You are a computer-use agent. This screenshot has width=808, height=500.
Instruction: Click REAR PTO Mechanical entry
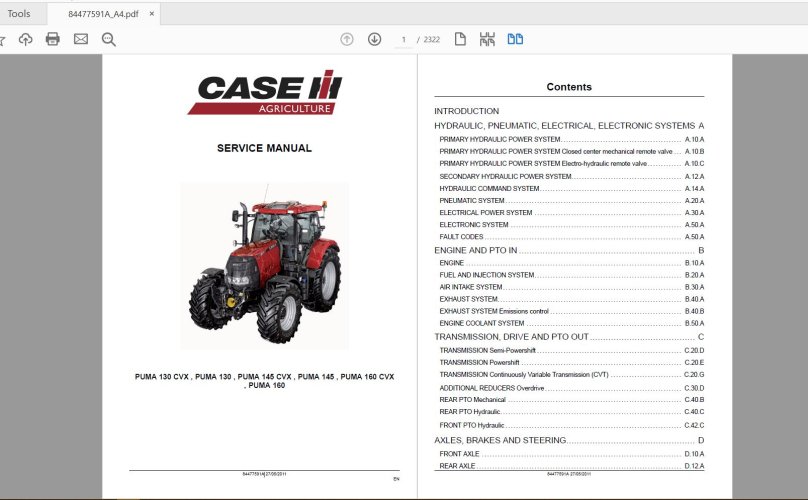[x=571, y=400]
